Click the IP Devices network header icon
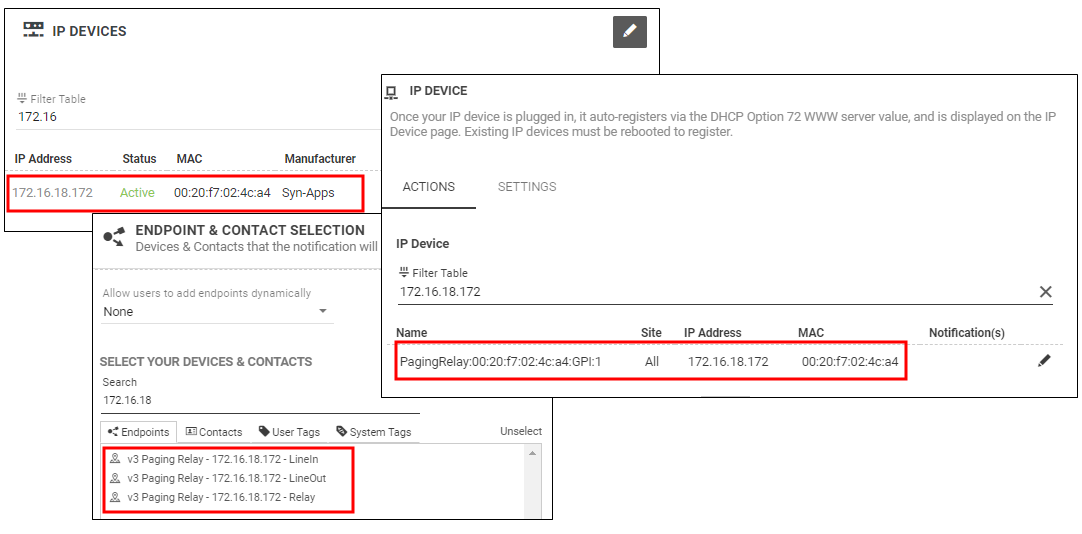The image size is (1082, 534). pos(33,30)
